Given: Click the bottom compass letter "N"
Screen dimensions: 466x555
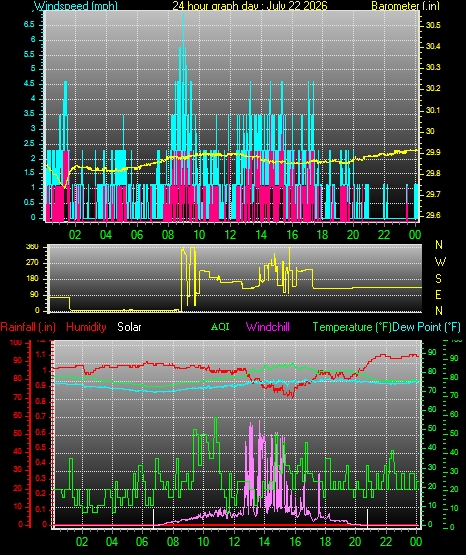Looking at the screenshot, I should 439,310.
